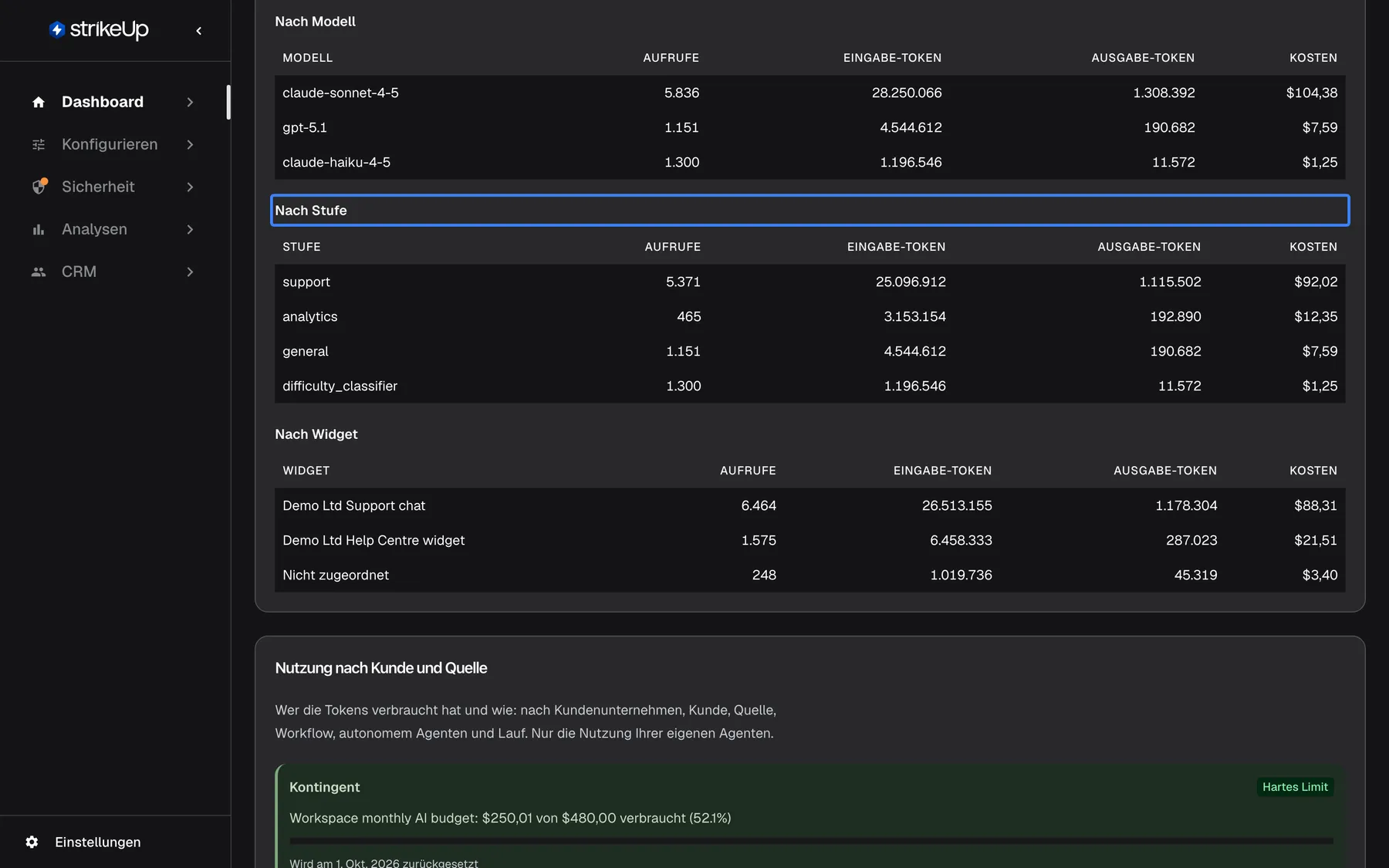
Task: Expand the Sicherheit submenu chevron
Action: pyautogui.click(x=190, y=187)
